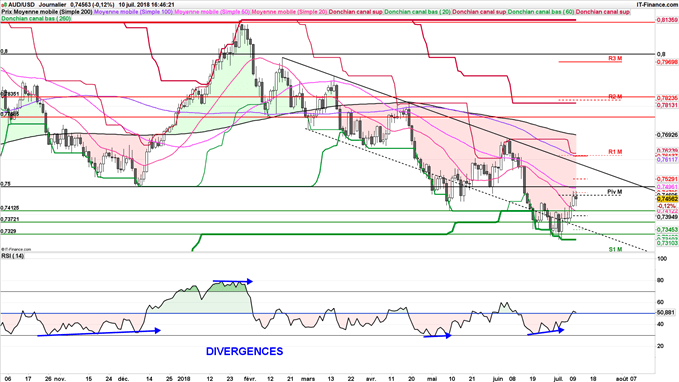
Task: Click the S1 M support level label
Action: point(615,249)
